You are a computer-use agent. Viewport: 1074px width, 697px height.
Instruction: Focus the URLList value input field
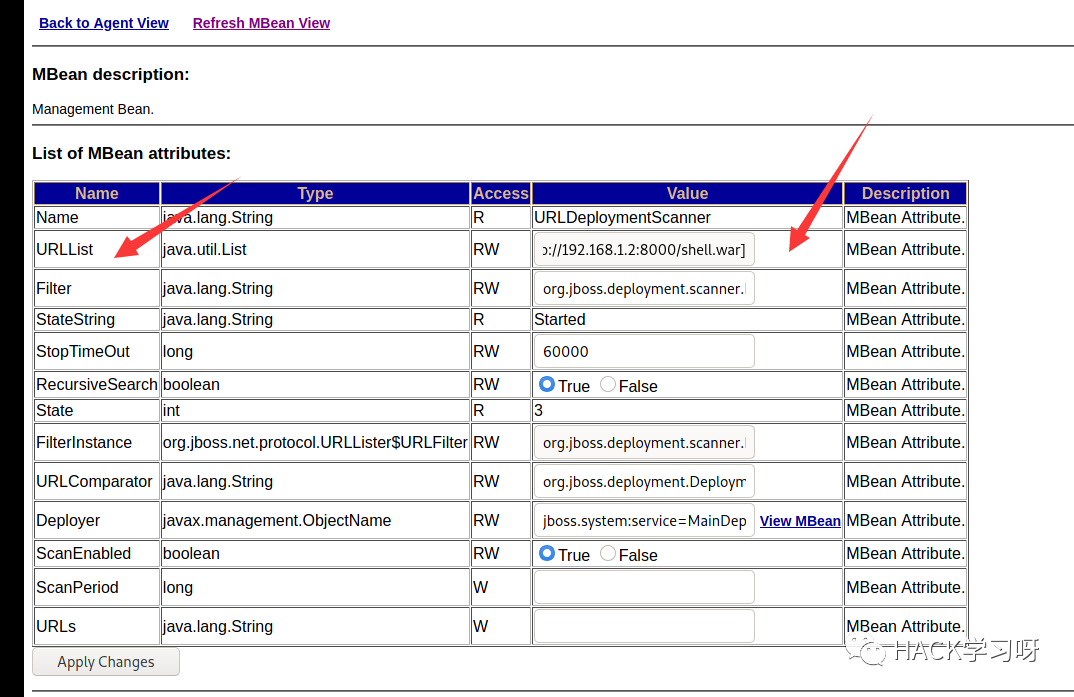point(644,249)
